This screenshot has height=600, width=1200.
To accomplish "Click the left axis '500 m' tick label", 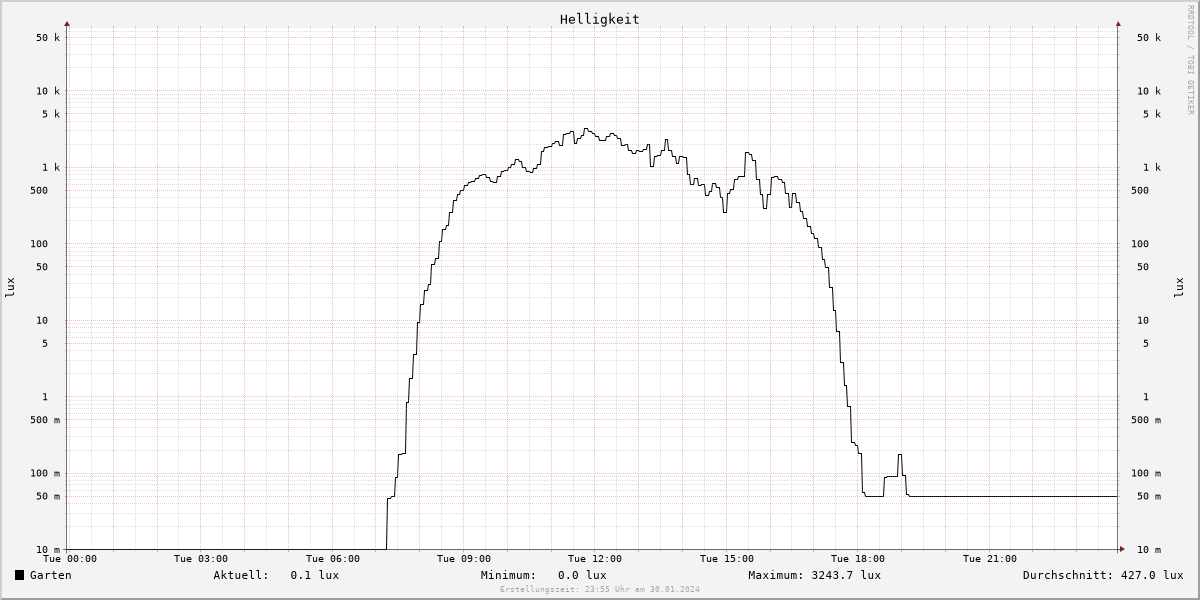I will pyautogui.click(x=44, y=420).
